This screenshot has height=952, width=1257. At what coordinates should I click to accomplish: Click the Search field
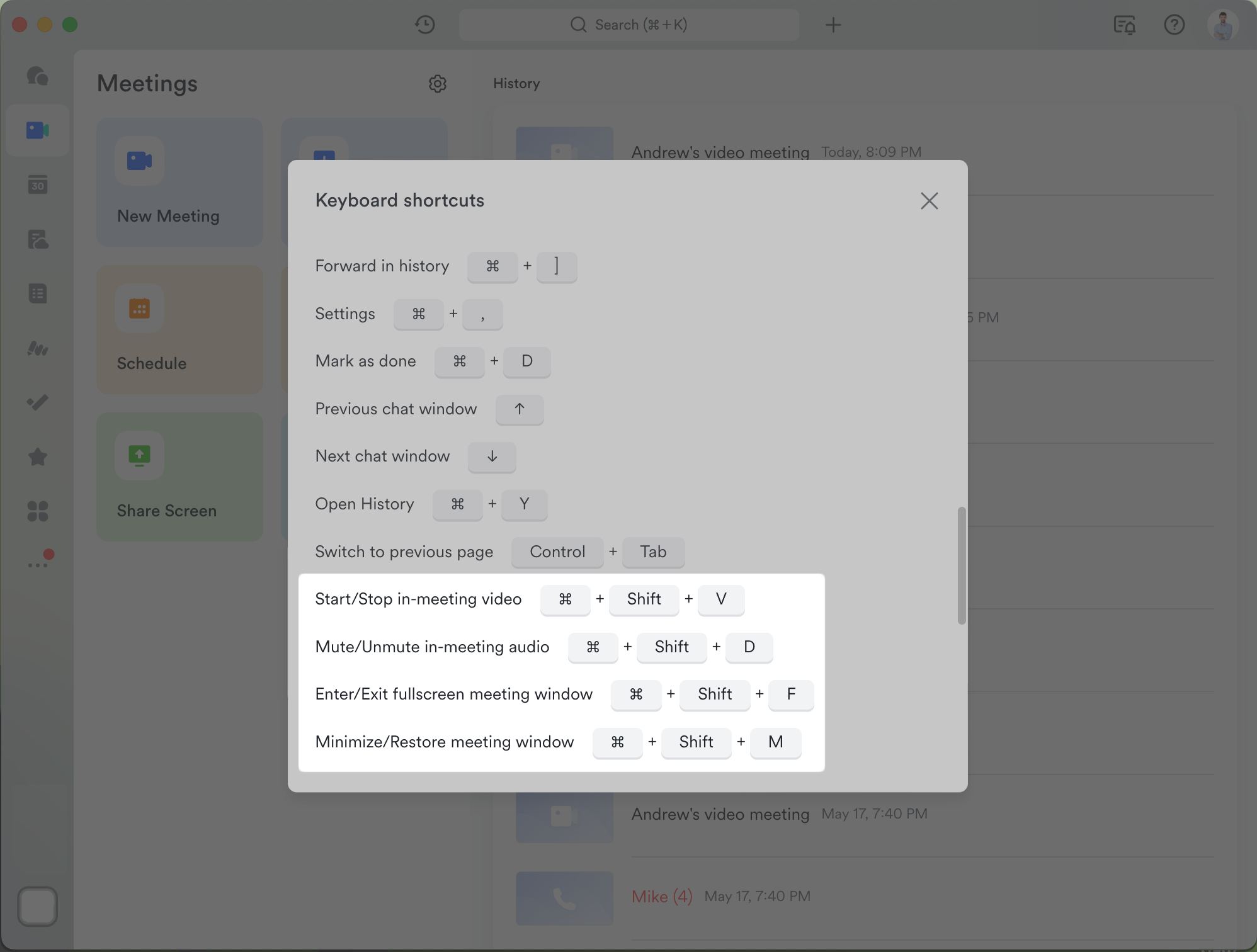pyautogui.click(x=628, y=25)
